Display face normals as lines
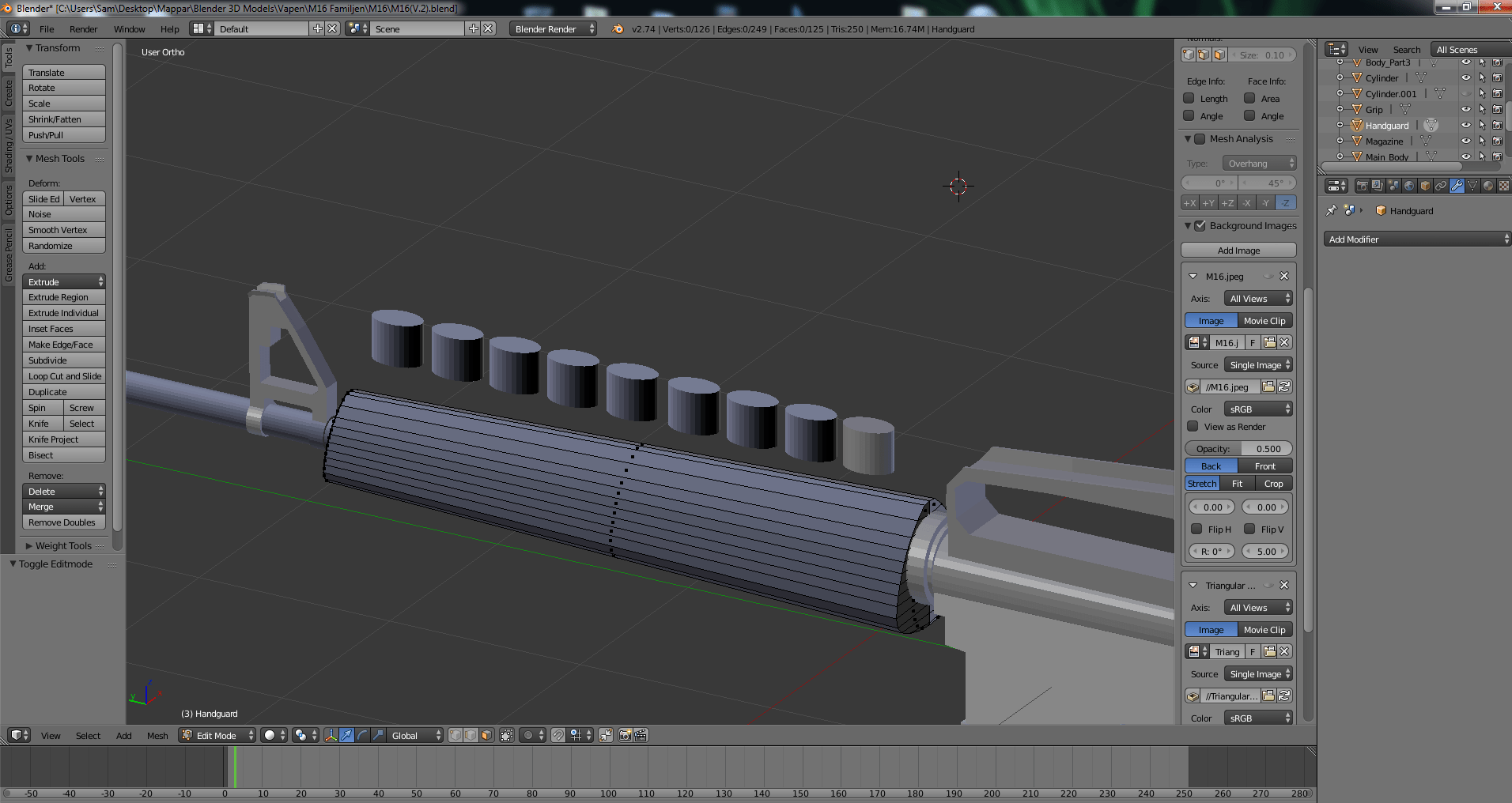 tap(1219, 55)
